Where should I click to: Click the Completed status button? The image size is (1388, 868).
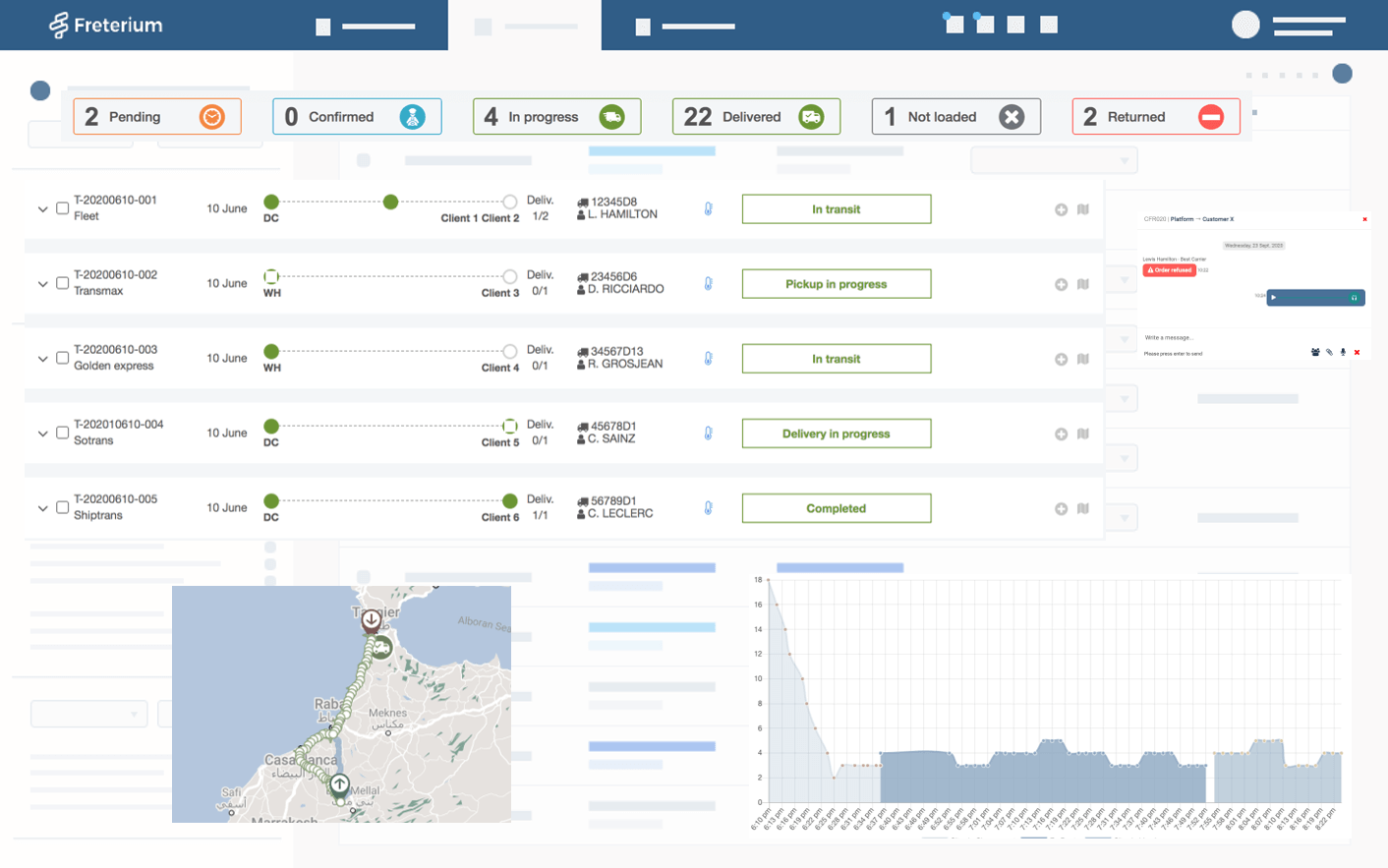pyautogui.click(x=836, y=508)
